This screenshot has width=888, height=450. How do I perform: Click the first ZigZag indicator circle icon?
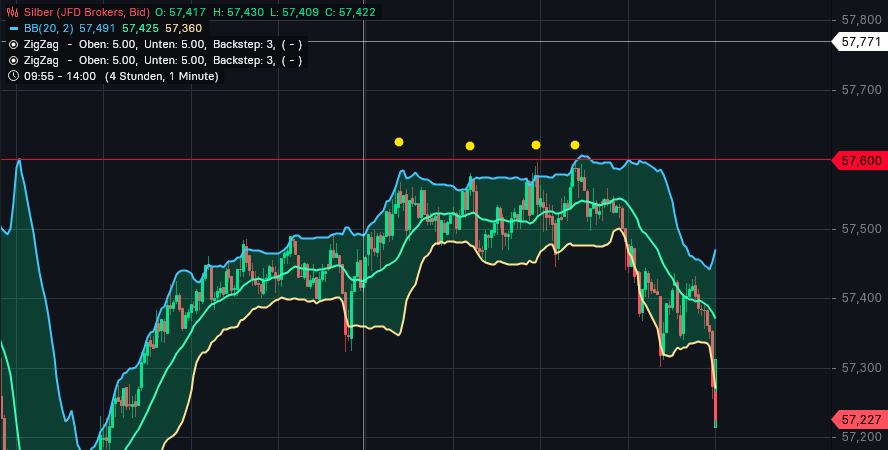pos(13,44)
